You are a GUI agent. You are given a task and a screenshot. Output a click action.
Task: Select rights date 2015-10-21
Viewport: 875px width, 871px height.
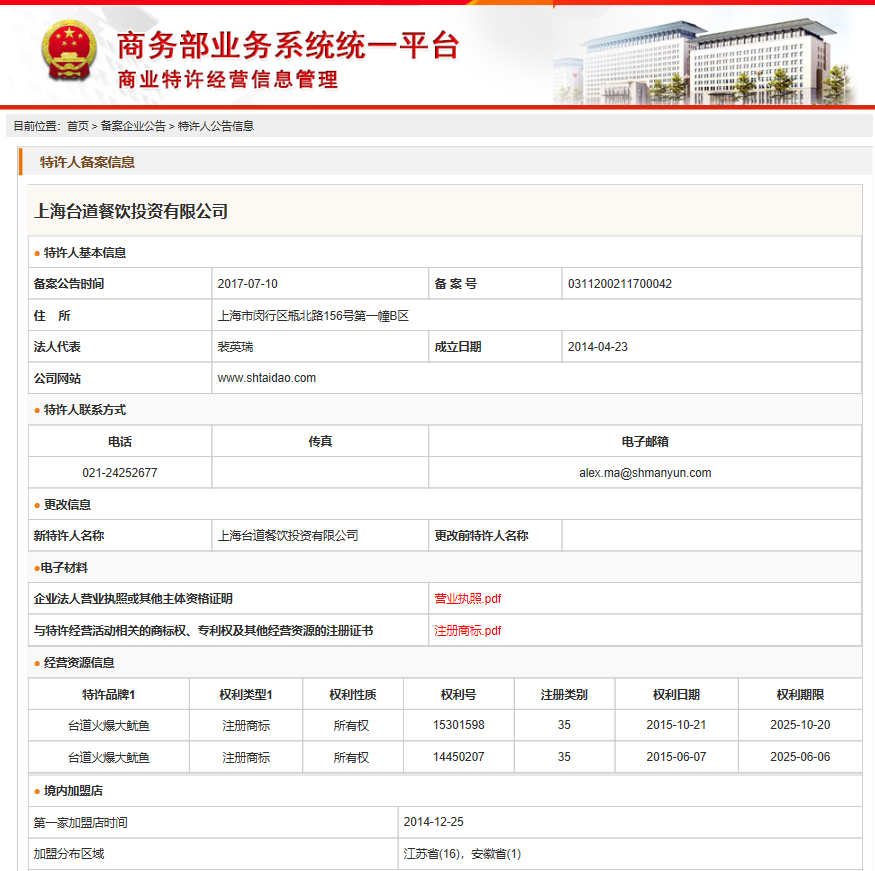[x=676, y=725]
